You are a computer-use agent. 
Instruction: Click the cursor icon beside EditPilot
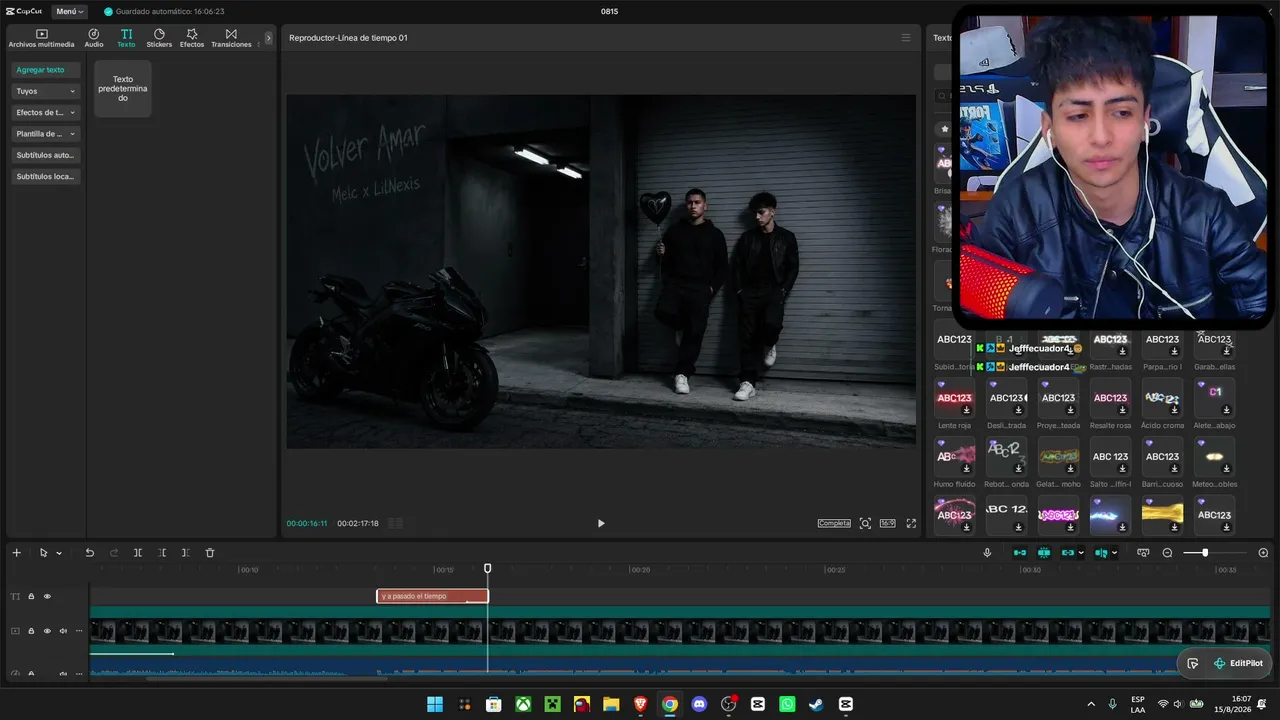[1193, 663]
